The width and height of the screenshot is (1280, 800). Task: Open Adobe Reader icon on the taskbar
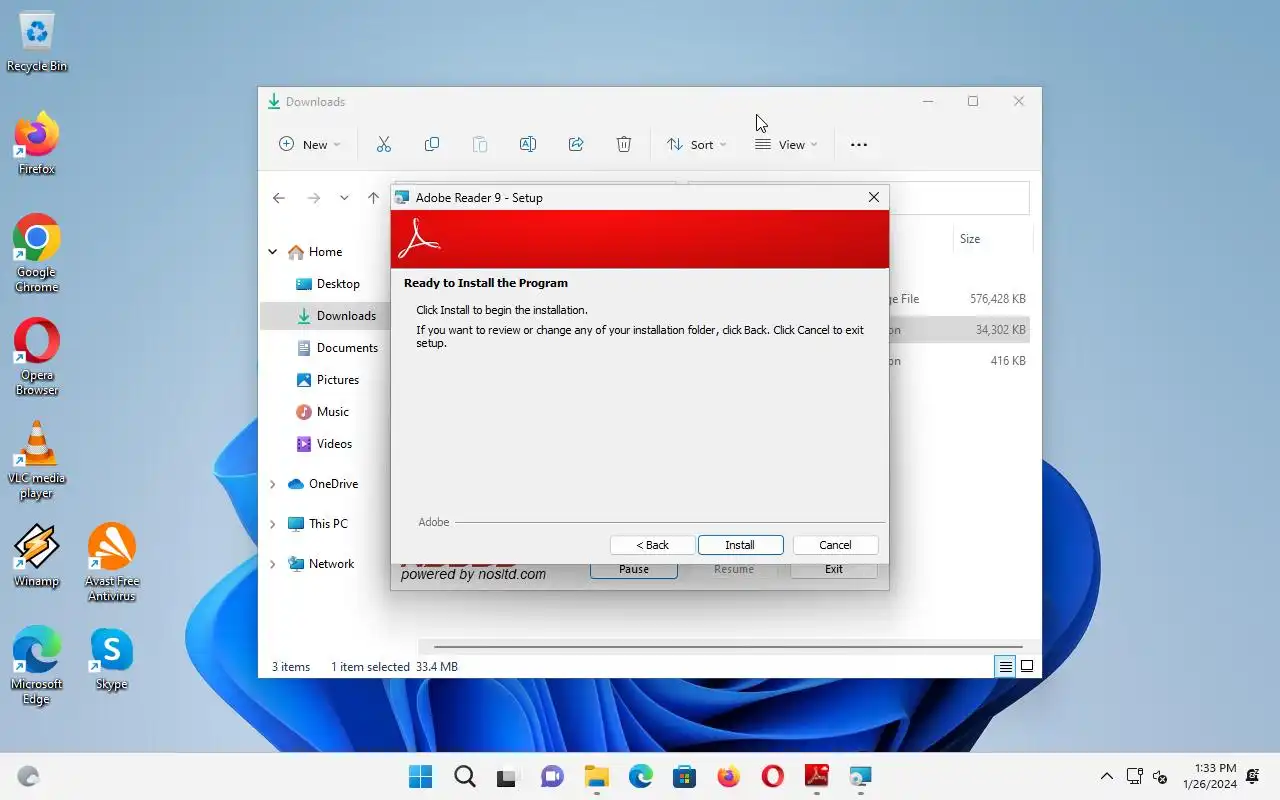point(817,776)
